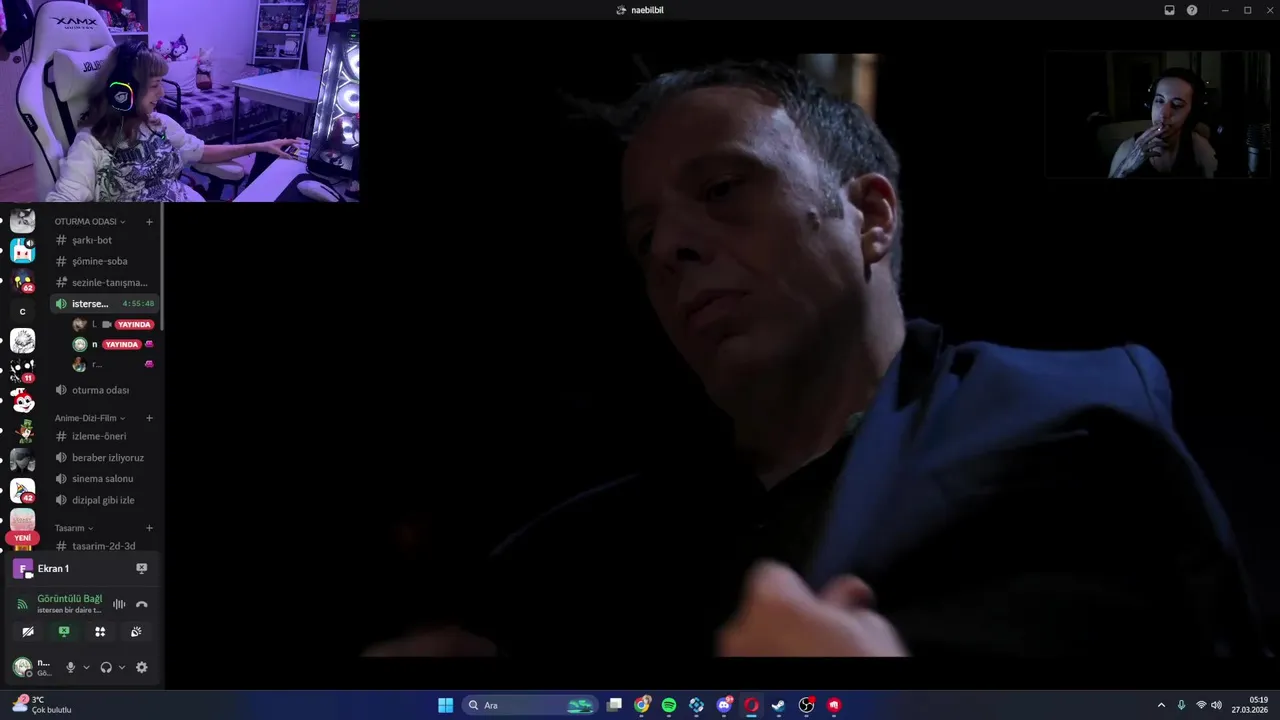Show hidden system tray icons

click(x=1161, y=705)
